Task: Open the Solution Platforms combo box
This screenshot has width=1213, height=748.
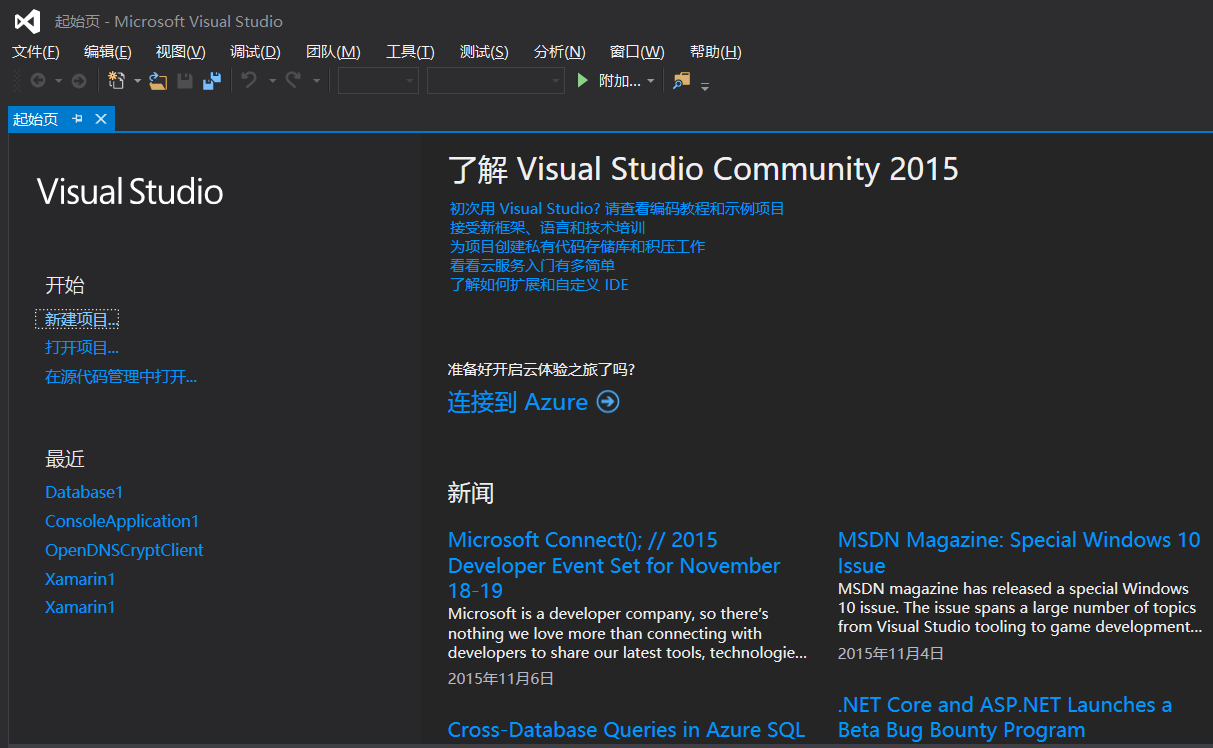Action: coord(495,81)
